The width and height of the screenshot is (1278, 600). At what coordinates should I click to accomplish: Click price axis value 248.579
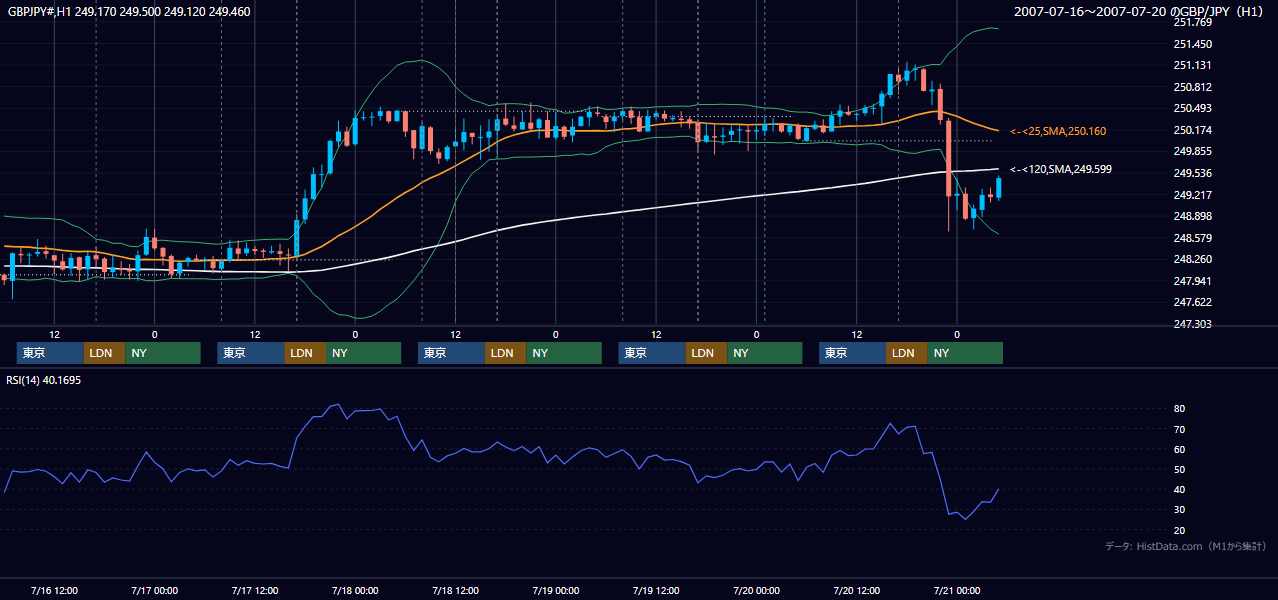click(1192, 238)
